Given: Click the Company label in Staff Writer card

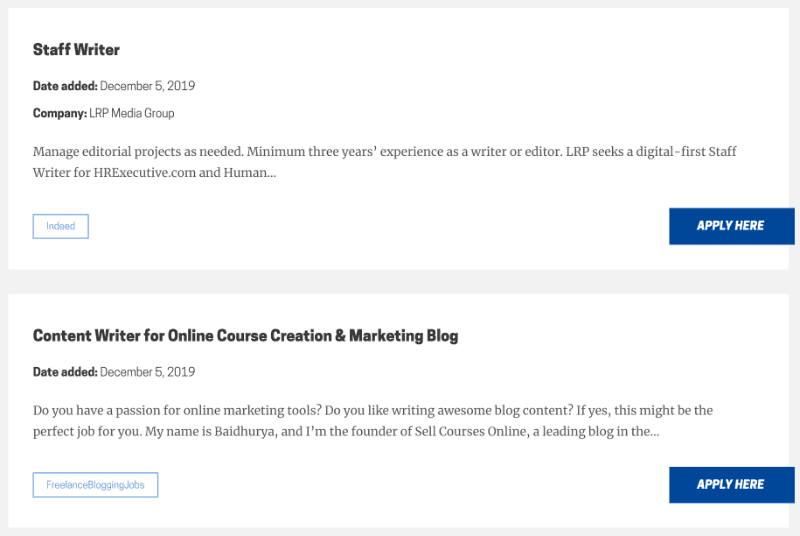Looking at the screenshot, I should click(x=60, y=114).
